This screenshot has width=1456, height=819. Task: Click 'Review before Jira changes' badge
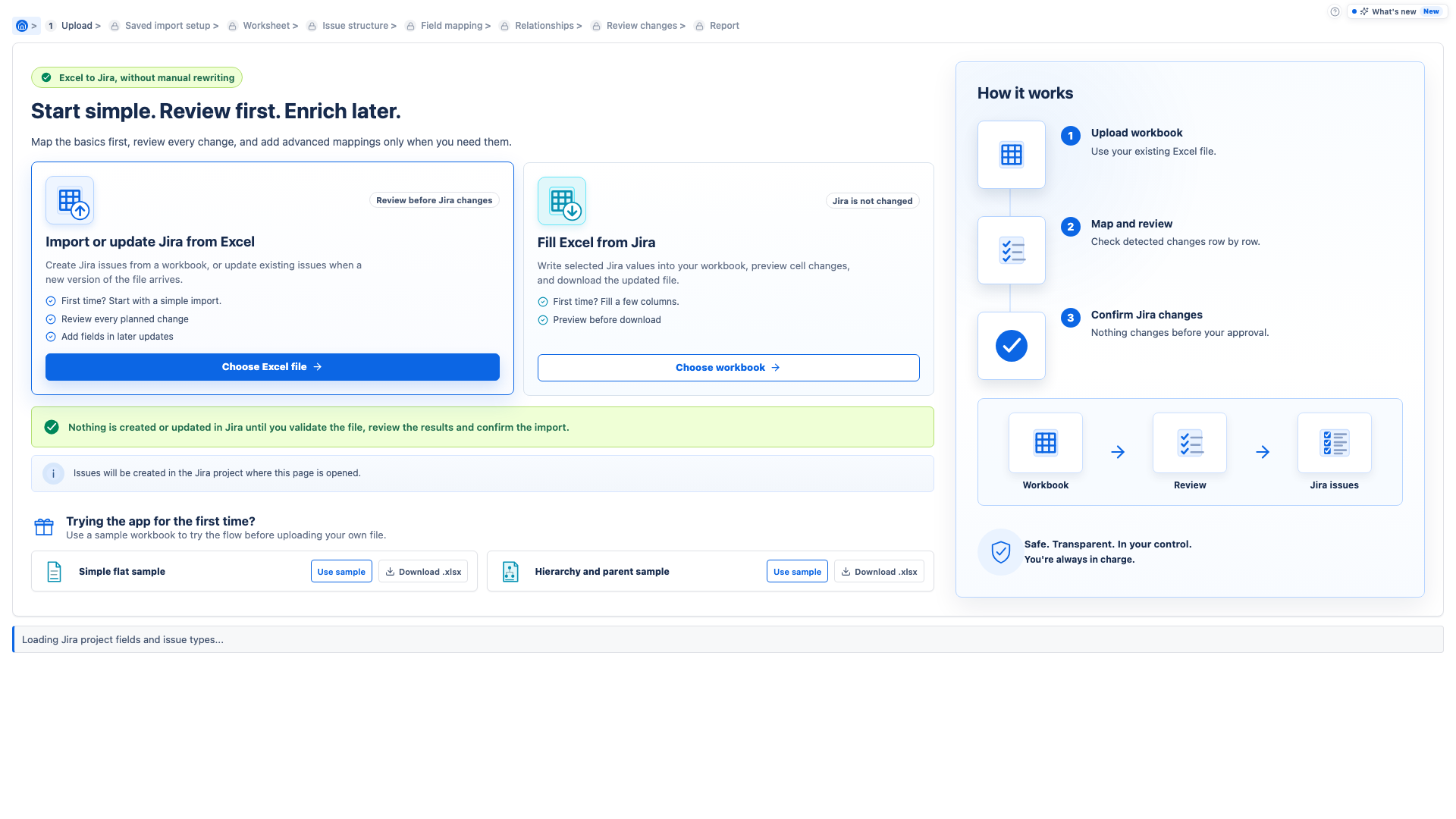(x=435, y=200)
